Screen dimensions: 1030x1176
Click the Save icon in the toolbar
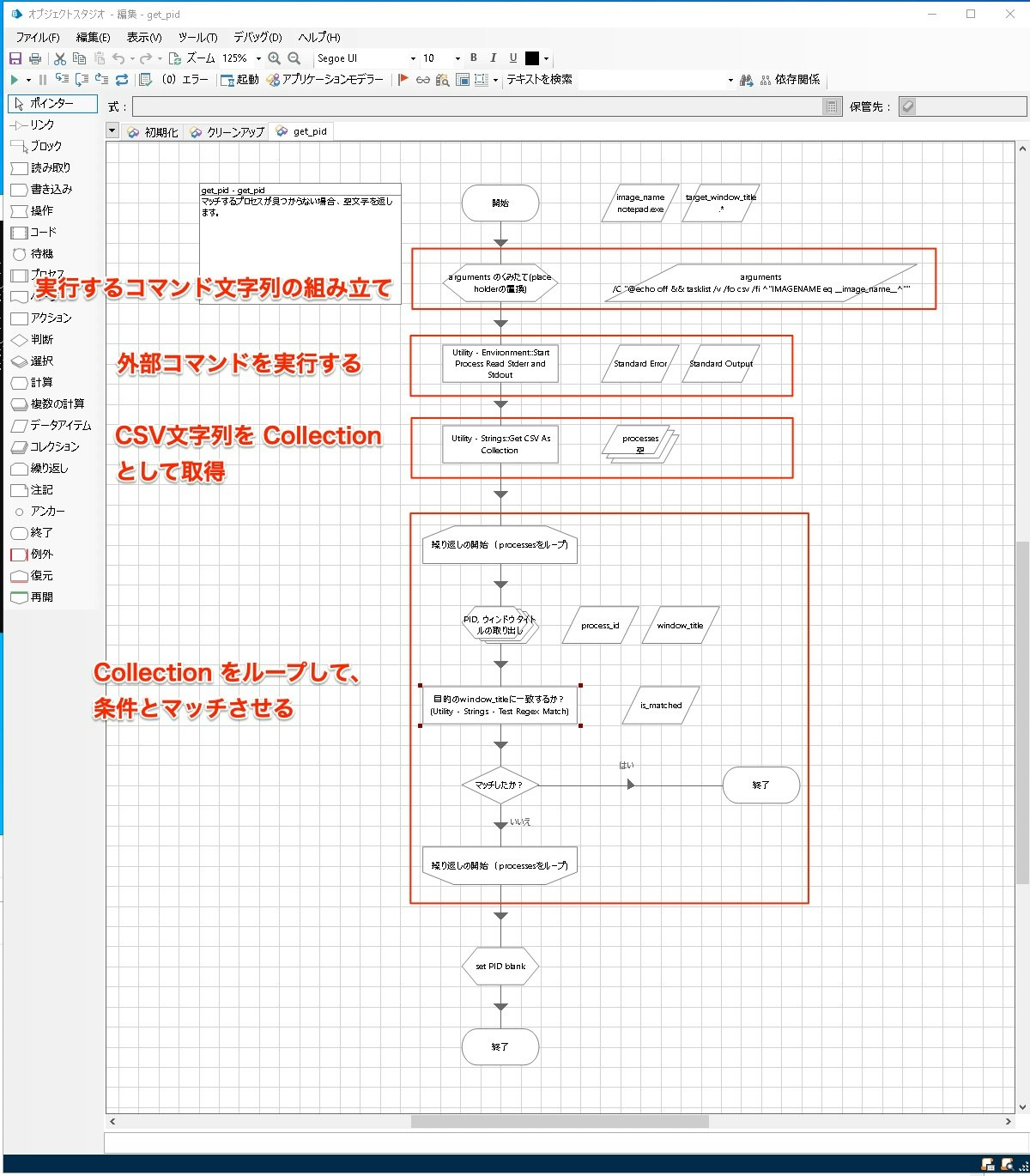(15, 58)
